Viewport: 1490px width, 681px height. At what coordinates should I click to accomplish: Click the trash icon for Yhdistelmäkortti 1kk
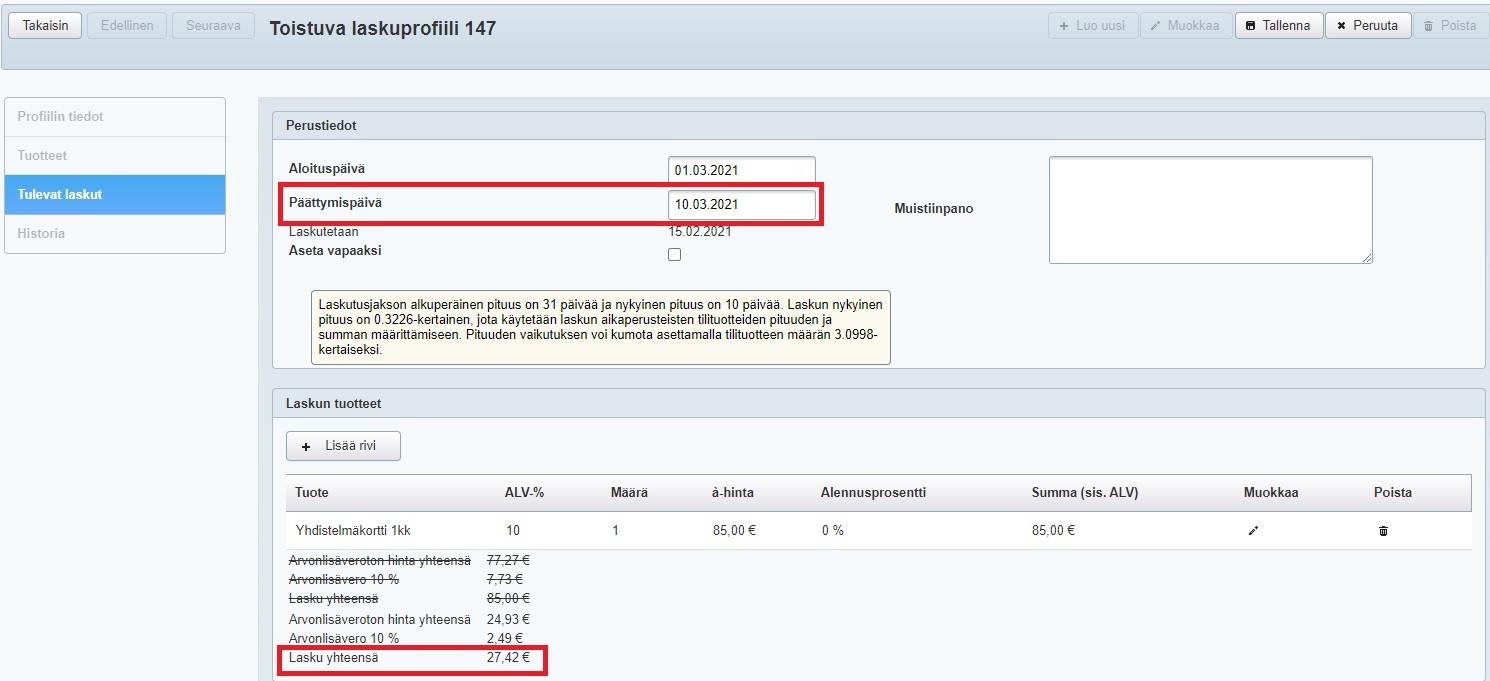pyautogui.click(x=1383, y=531)
